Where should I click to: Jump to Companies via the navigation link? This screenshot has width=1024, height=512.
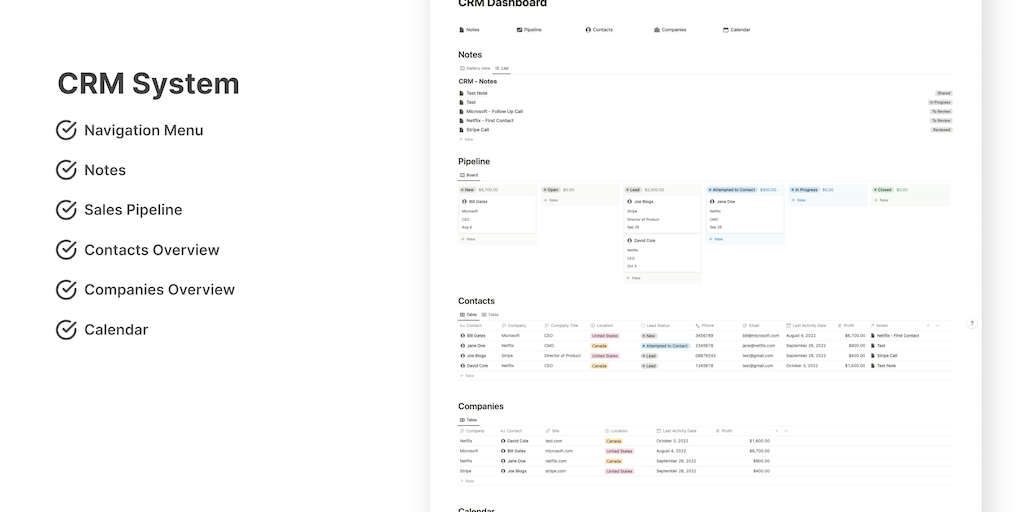pyautogui.click(x=670, y=30)
